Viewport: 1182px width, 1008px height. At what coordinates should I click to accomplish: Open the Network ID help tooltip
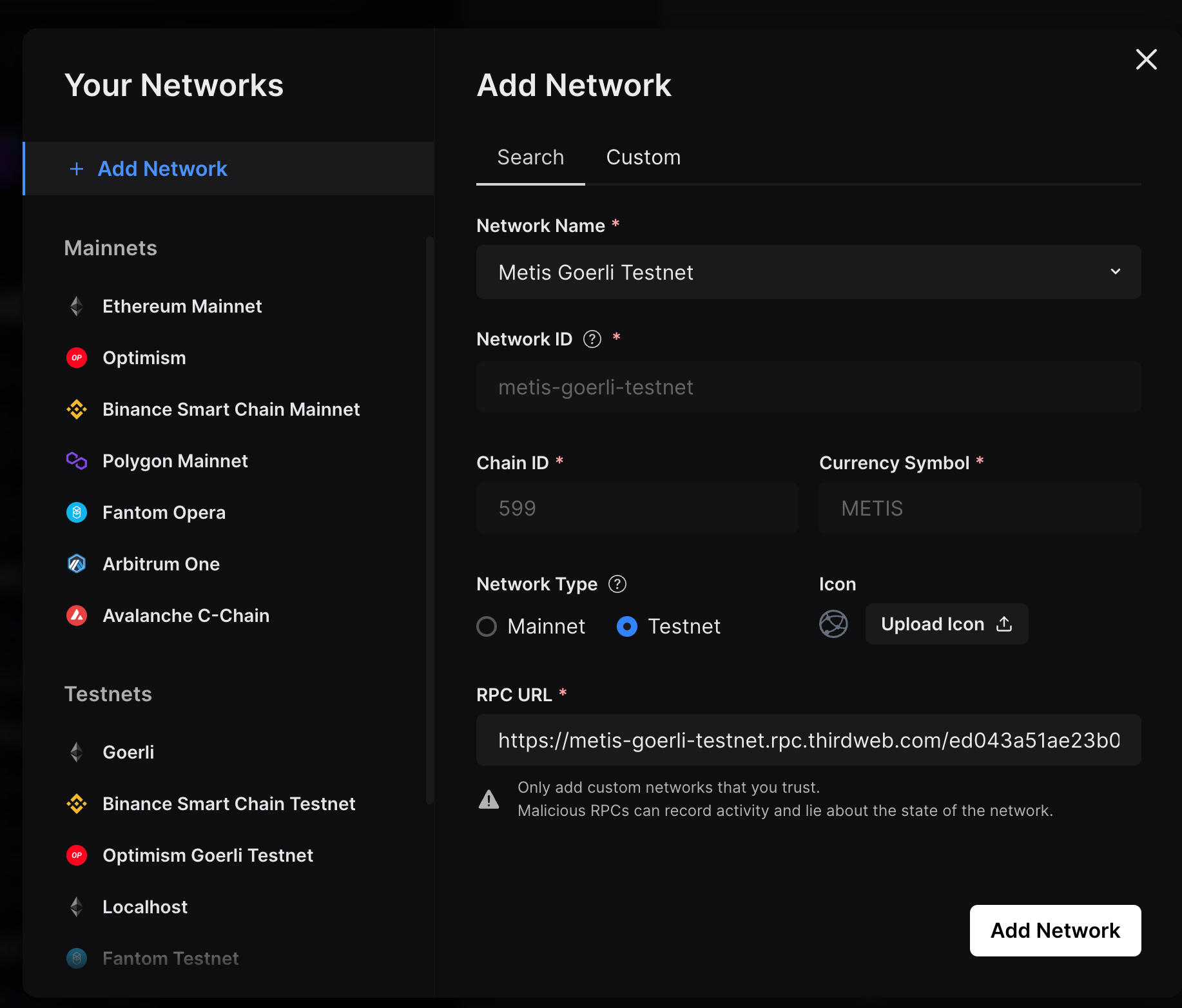[x=592, y=338]
